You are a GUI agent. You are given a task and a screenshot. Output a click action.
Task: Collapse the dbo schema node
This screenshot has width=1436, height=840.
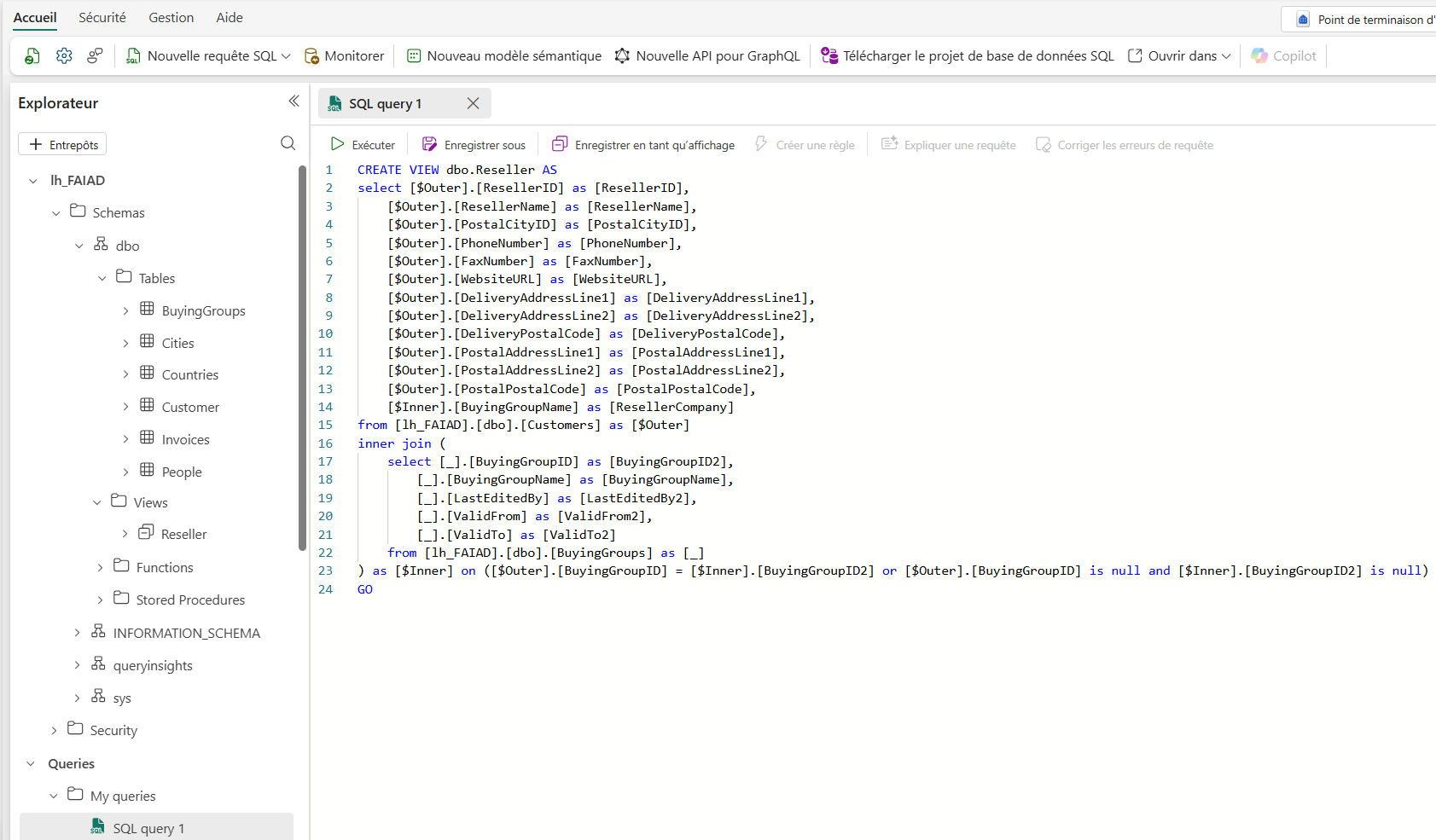point(79,246)
